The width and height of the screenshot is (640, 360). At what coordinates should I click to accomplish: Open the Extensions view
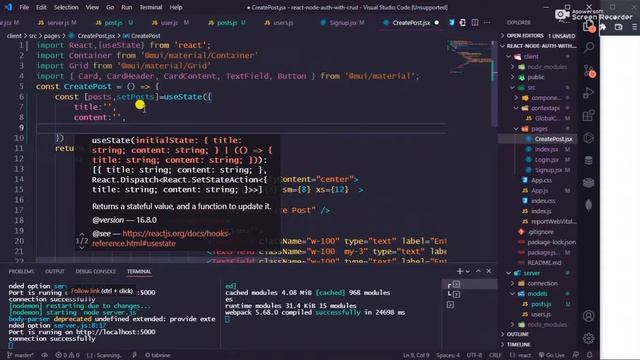589,116
